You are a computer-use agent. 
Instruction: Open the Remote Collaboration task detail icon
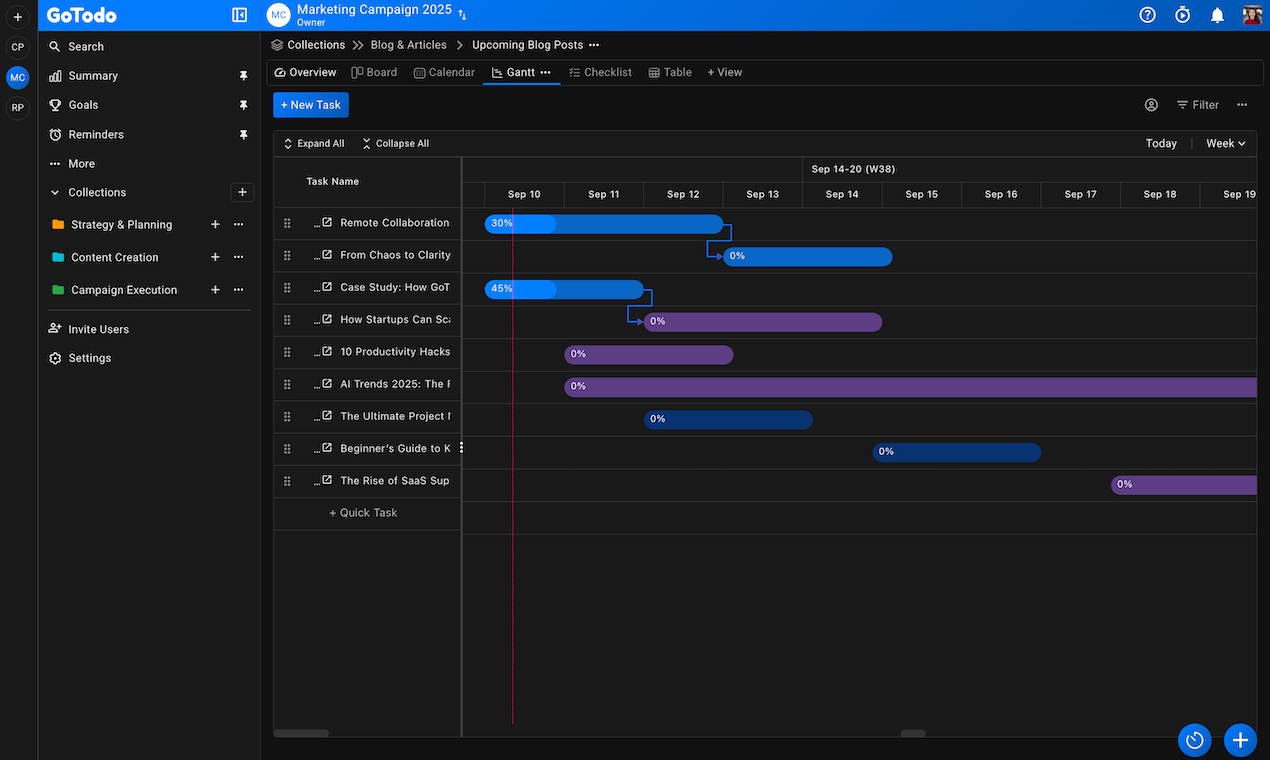(x=327, y=223)
